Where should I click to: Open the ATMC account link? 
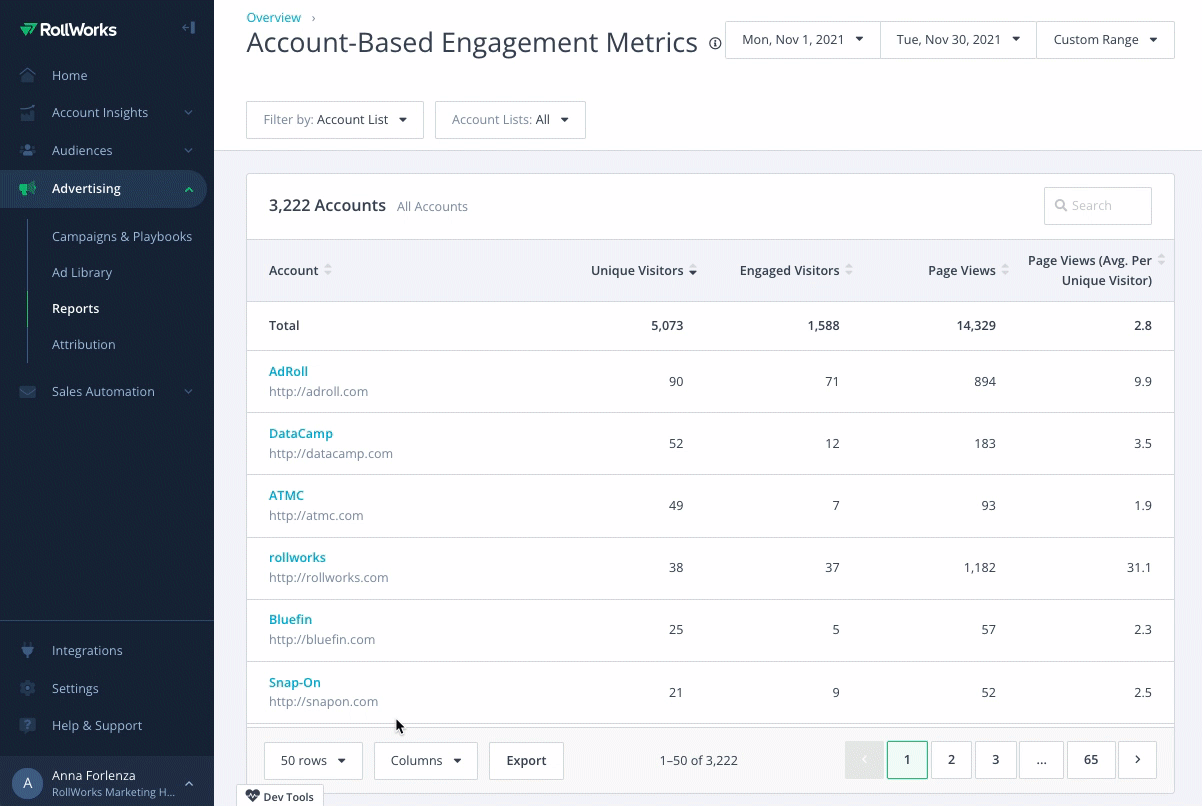tap(286, 496)
